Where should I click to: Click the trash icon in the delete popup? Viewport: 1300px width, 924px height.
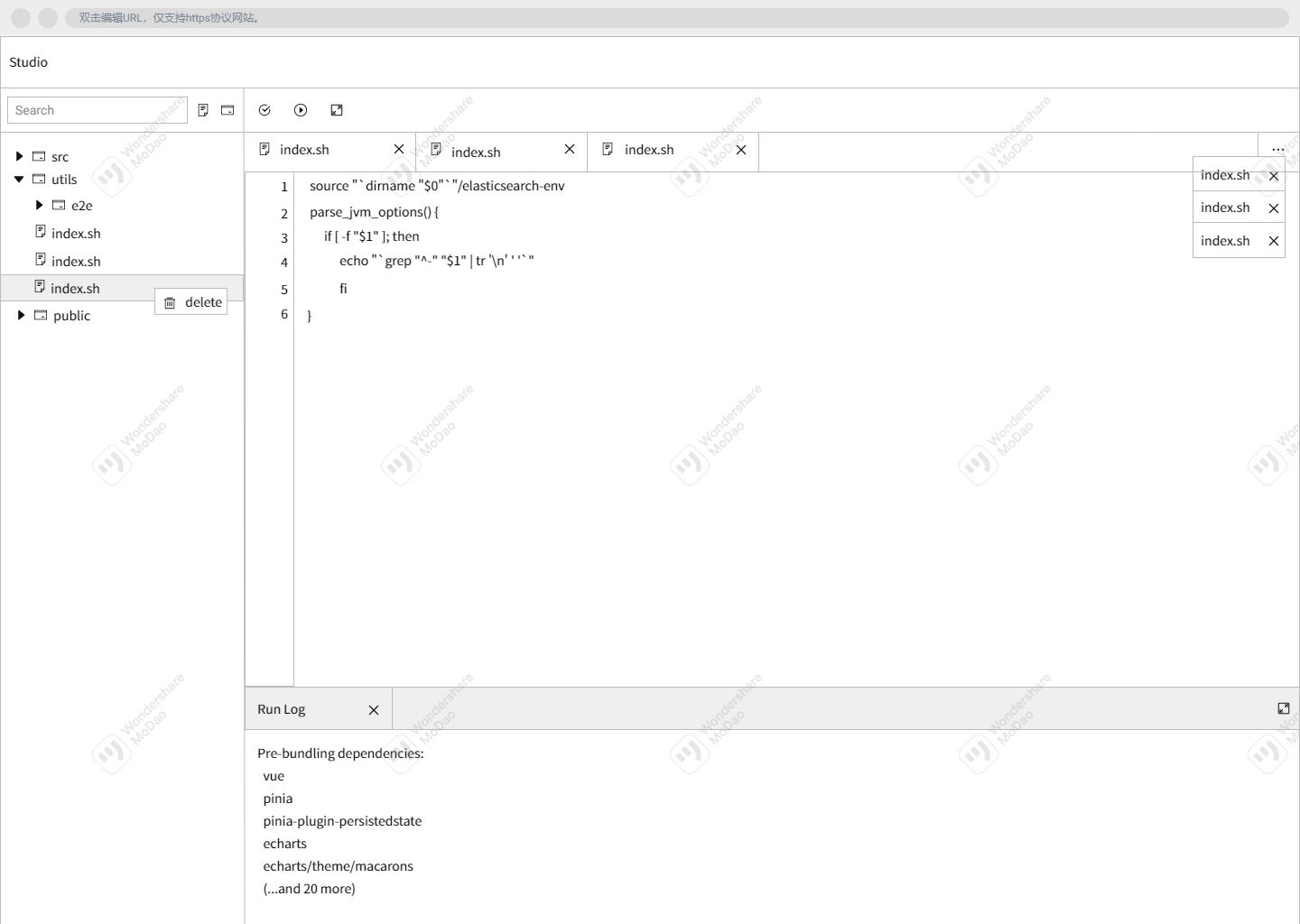[x=170, y=302]
